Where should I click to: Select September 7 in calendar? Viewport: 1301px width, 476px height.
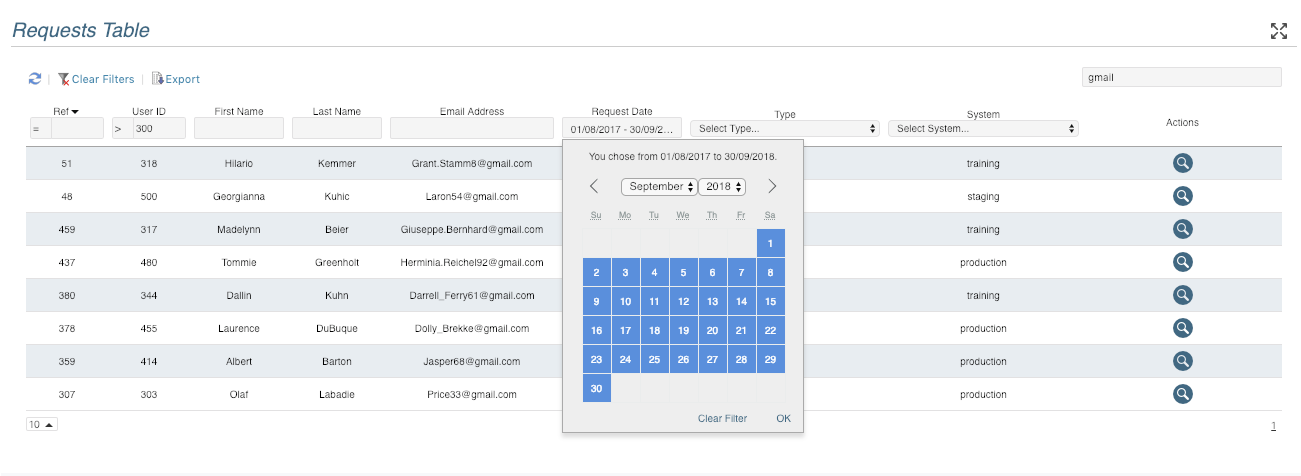click(742, 272)
